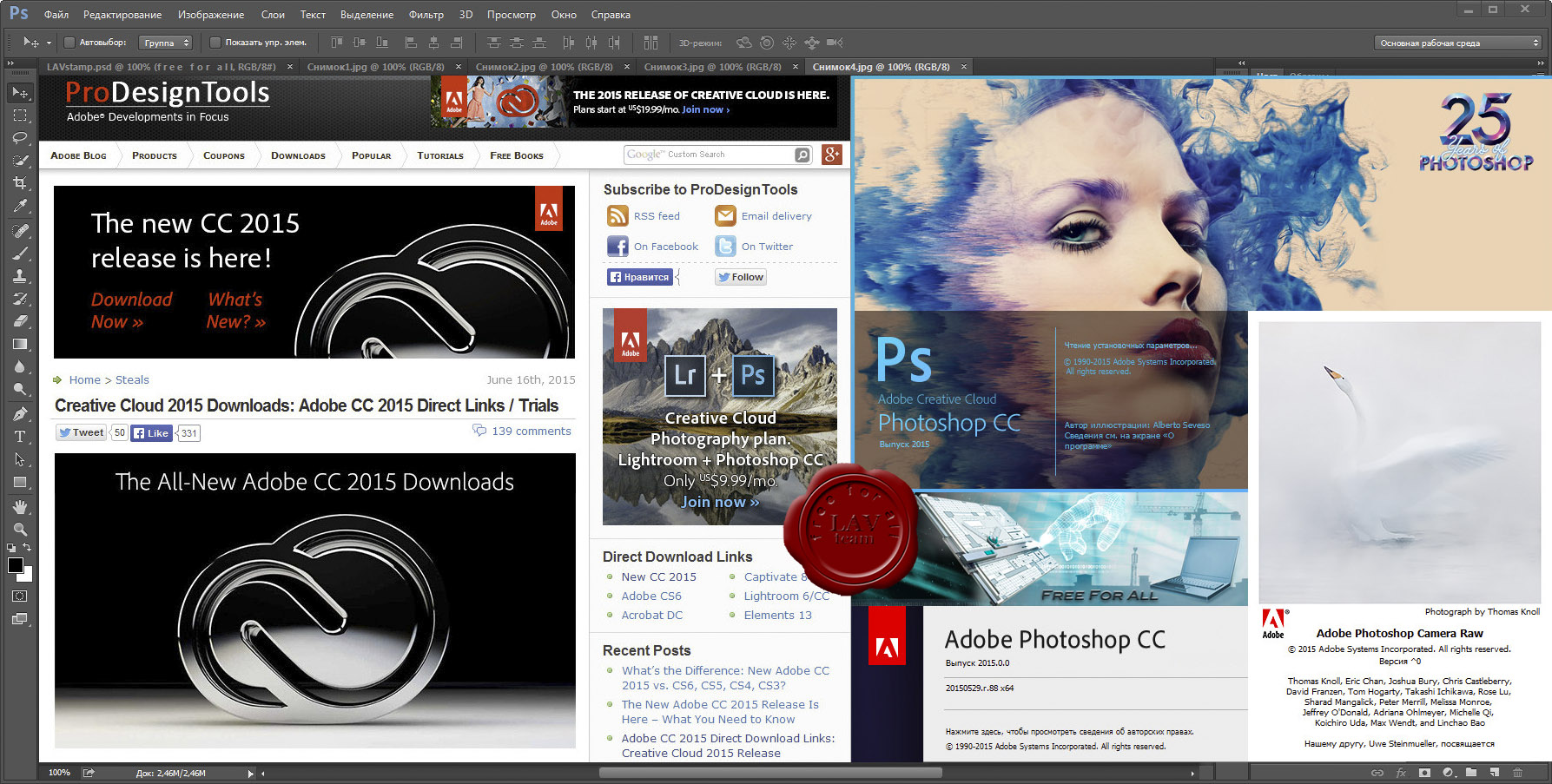The height and width of the screenshot is (784, 1552).
Task: Open the Move tool preset picker arrow
Action: click(49, 43)
